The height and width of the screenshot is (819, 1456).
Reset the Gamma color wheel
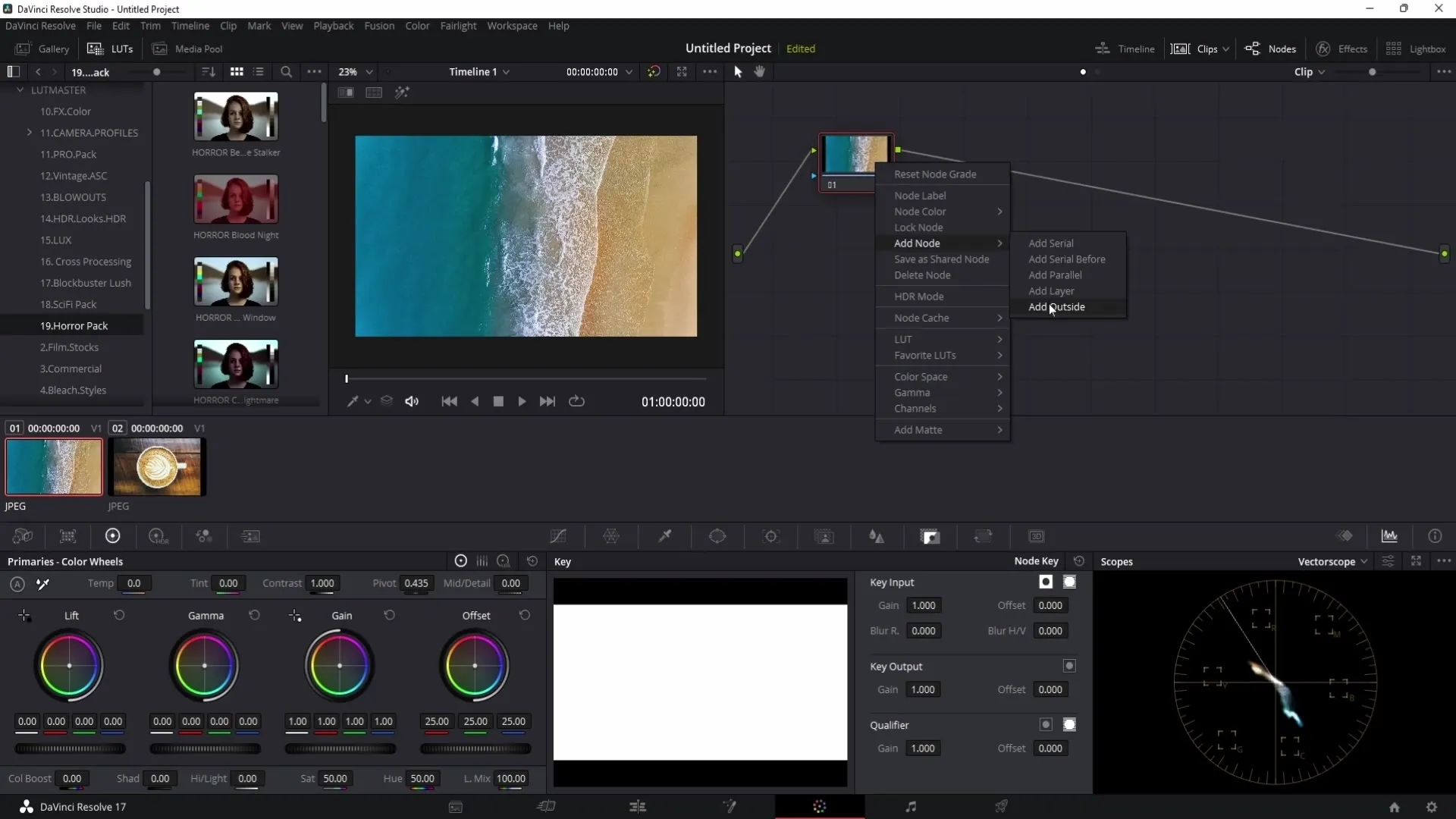254,615
